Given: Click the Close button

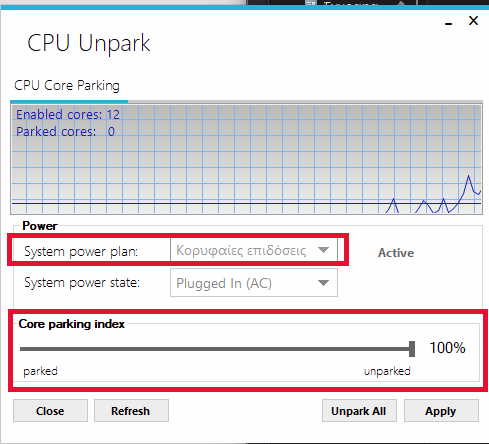Looking at the screenshot, I should [x=50, y=411].
